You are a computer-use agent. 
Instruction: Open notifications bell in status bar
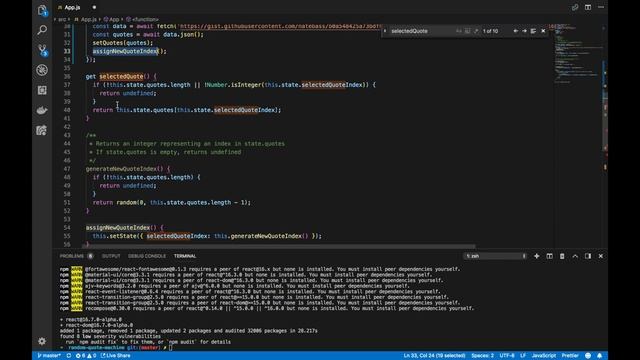600,356
